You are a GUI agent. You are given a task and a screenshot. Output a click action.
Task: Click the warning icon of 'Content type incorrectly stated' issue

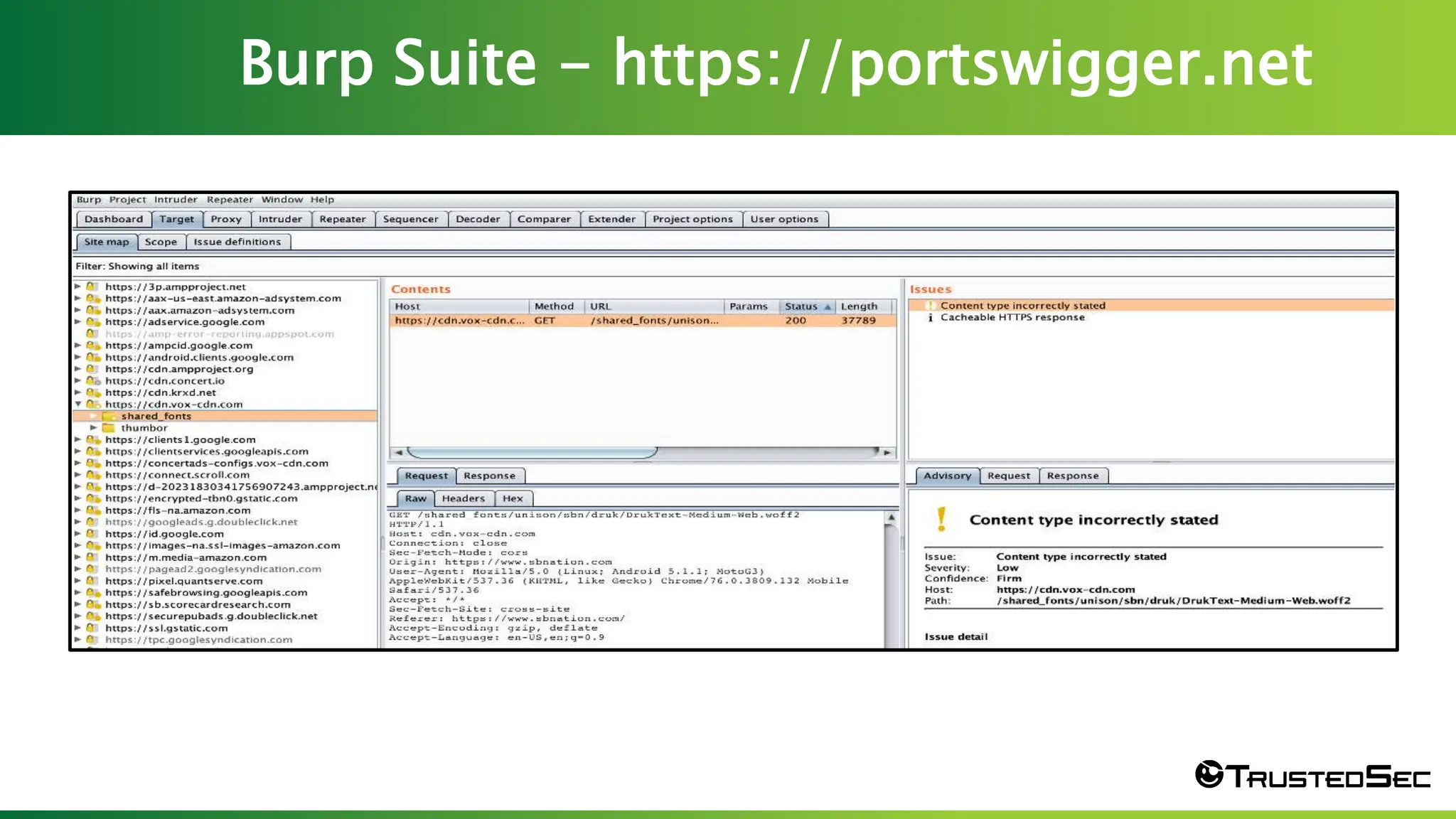pos(930,306)
